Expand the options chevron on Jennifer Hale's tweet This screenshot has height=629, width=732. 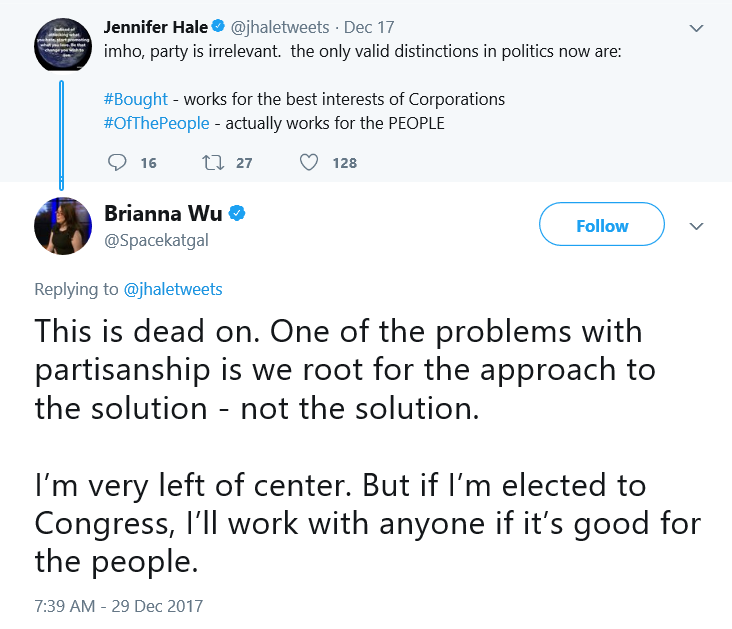coord(696,28)
